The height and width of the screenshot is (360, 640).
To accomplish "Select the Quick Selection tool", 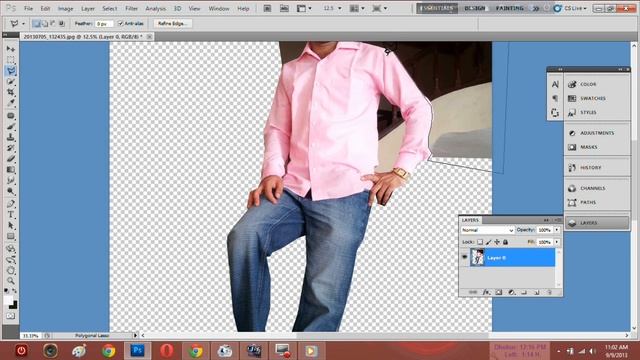I will click(11, 82).
